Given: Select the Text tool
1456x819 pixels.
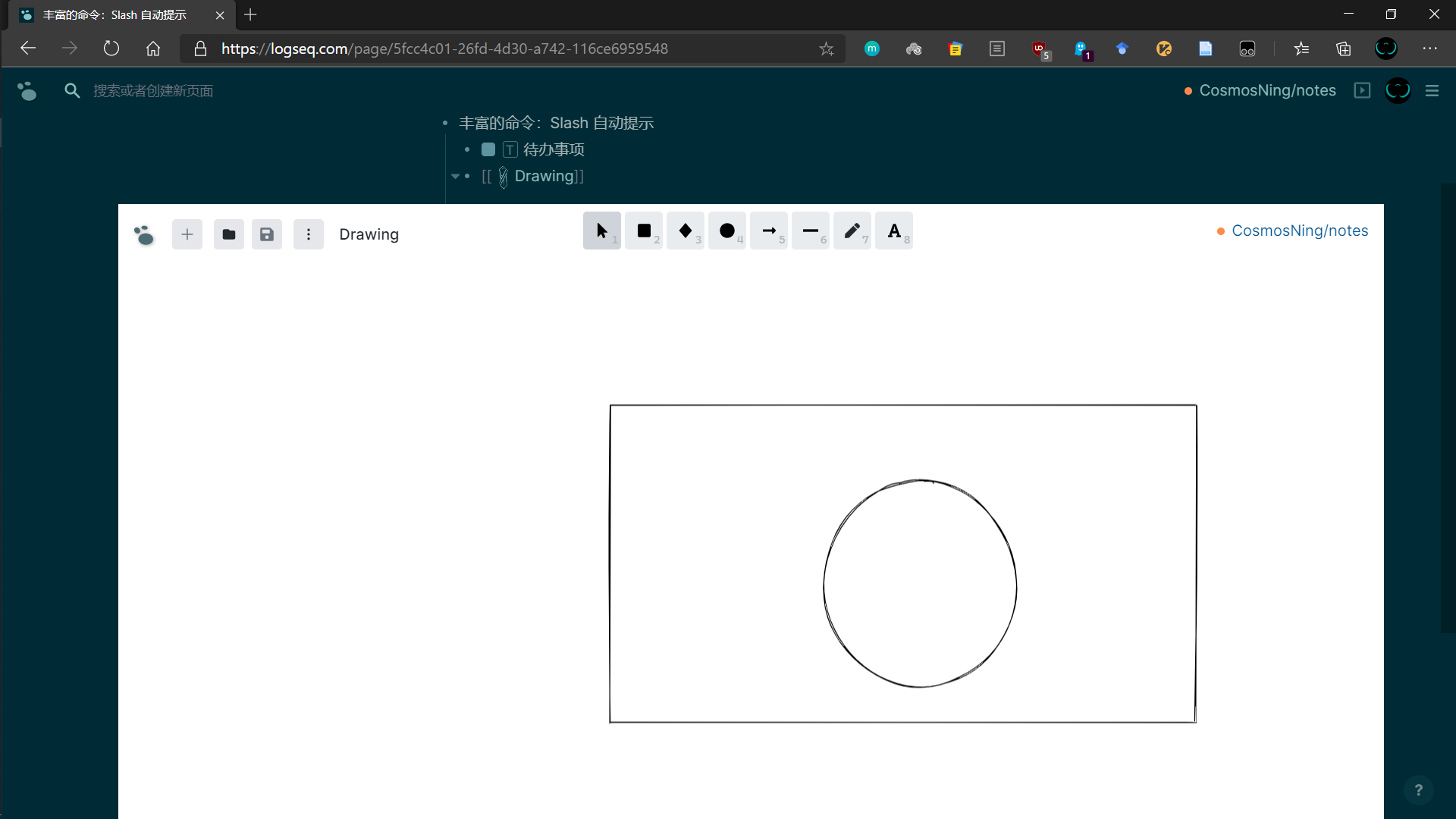Looking at the screenshot, I should click(x=894, y=231).
